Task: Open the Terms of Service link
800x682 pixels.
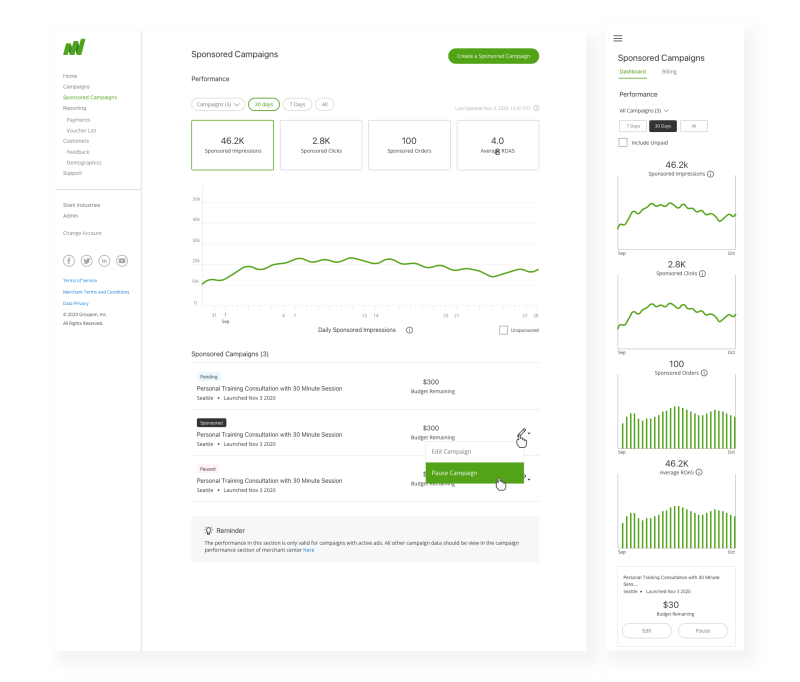Action: 82,280
